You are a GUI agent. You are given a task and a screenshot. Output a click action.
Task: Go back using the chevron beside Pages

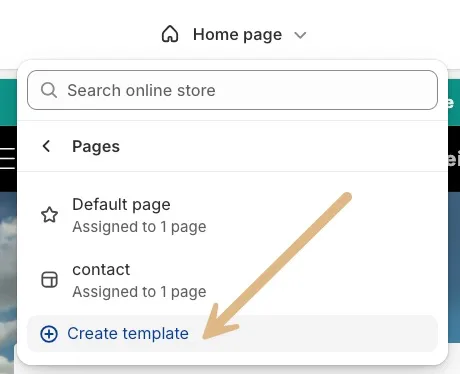coord(47,146)
